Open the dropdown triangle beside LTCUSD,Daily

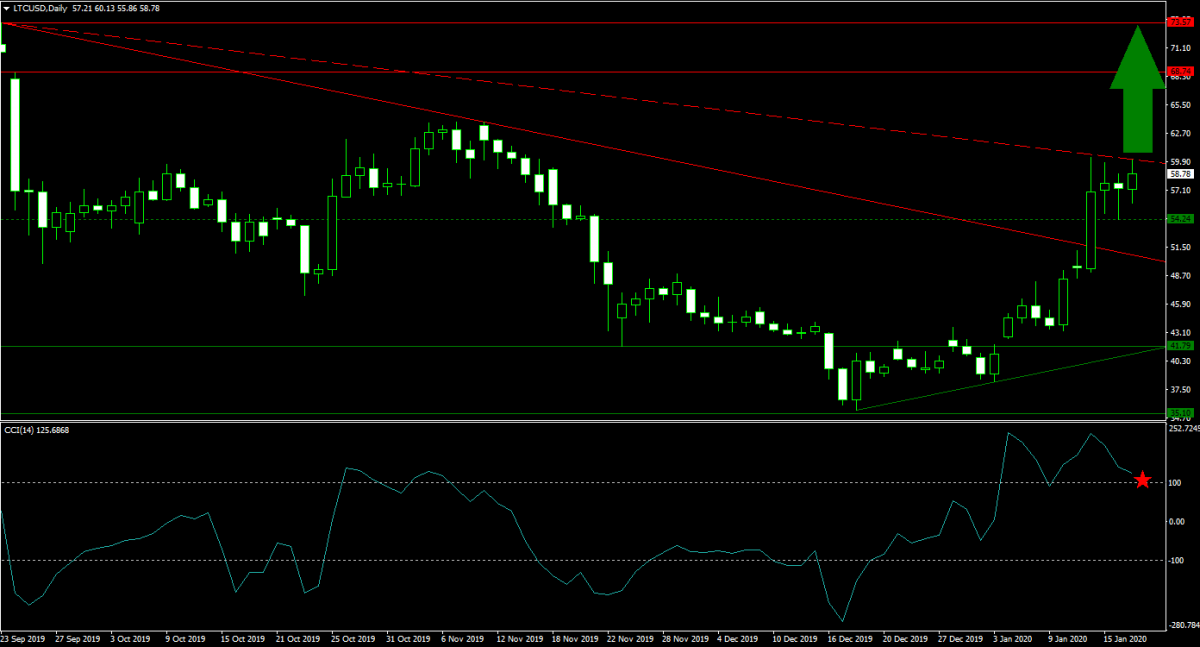click(x=6, y=7)
